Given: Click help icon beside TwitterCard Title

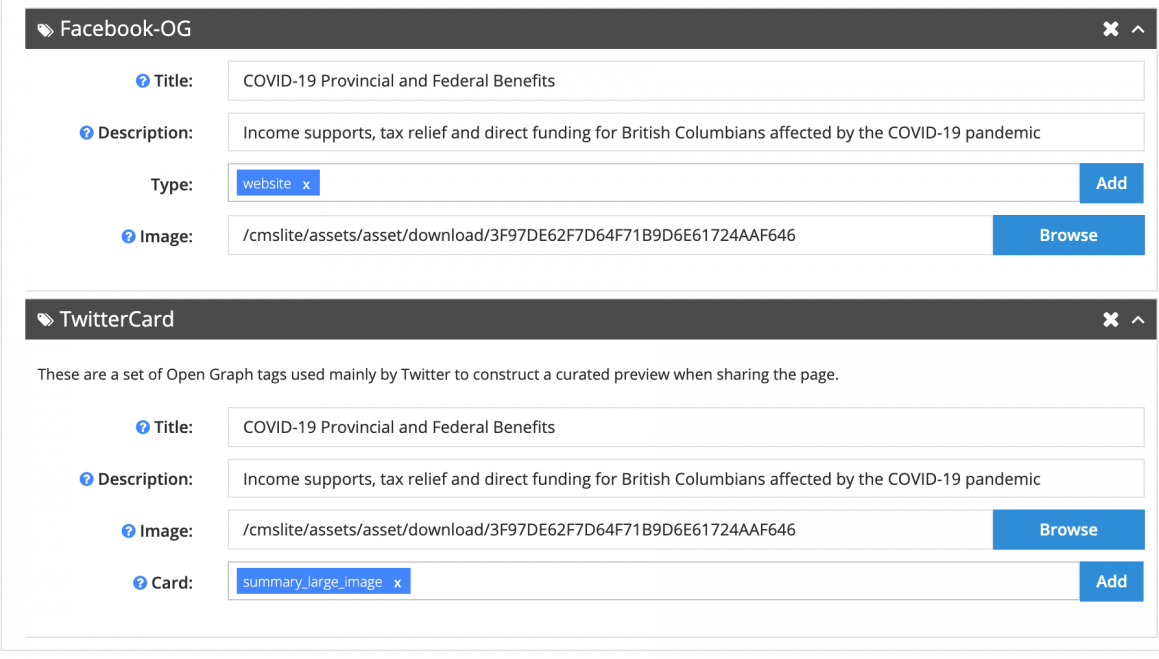Looking at the screenshot, I should [143, 427].
